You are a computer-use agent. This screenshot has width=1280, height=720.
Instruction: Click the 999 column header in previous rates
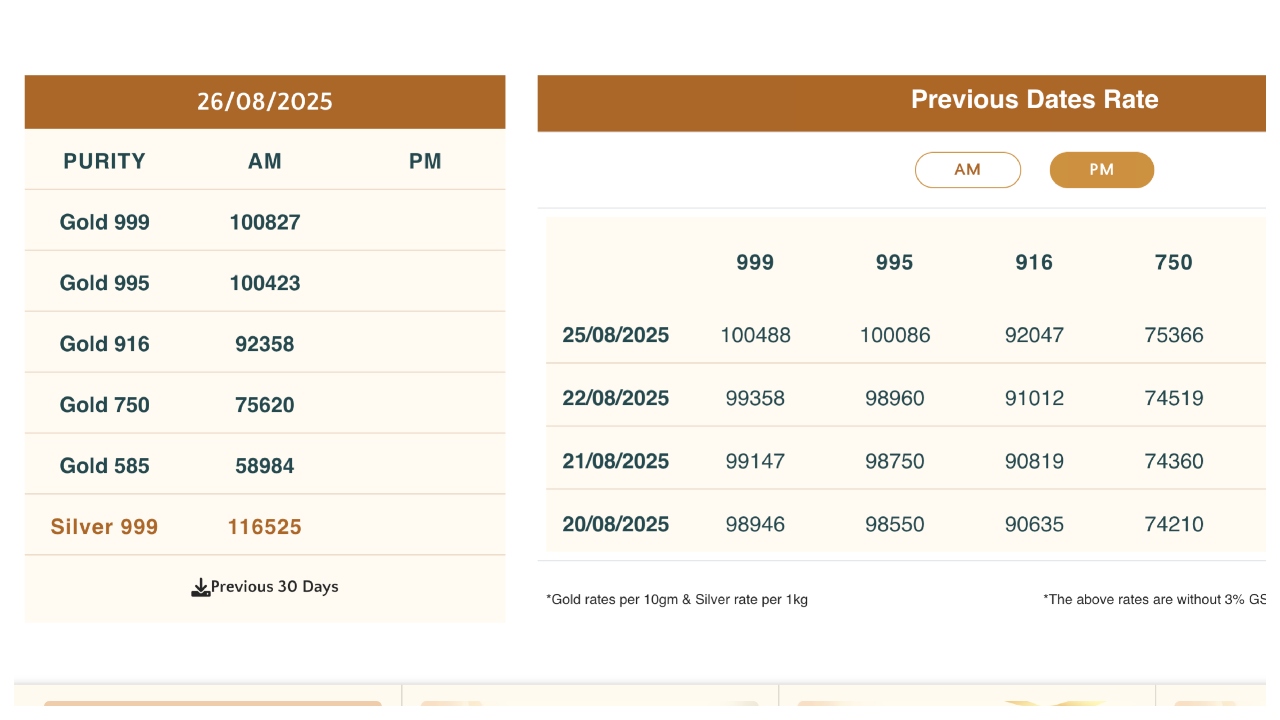pos(755,262)
